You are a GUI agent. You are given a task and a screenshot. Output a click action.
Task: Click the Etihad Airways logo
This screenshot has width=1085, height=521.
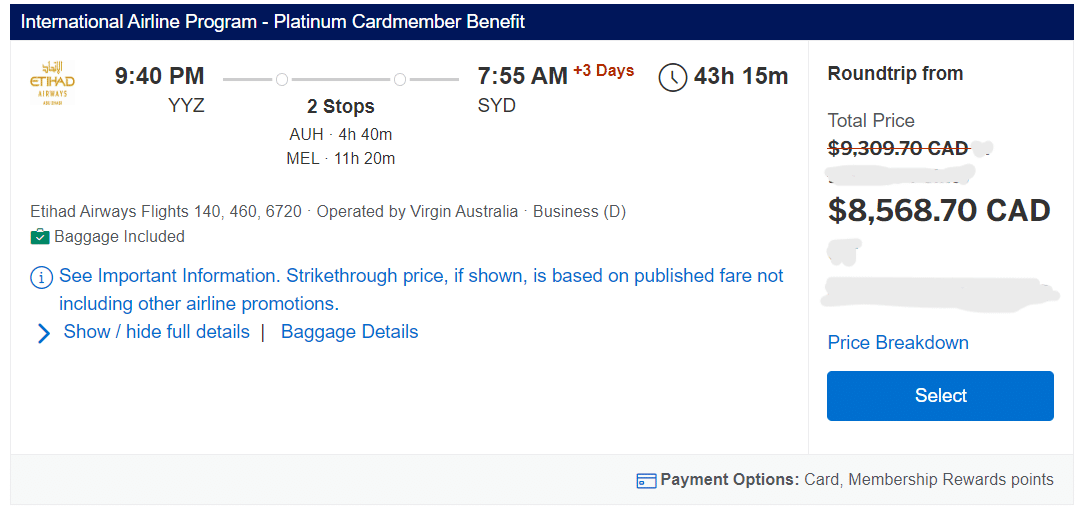pyautogui.click(x=53, y=82)
